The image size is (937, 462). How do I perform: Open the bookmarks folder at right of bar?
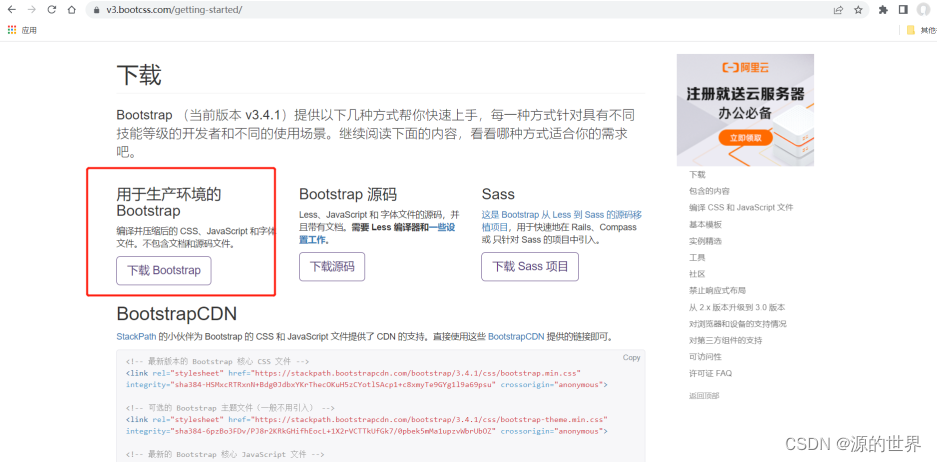(x=920, y=30)
